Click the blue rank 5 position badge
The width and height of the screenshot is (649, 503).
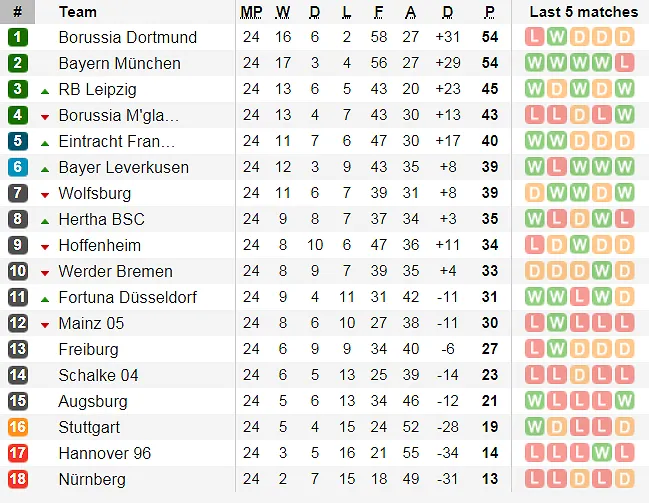[x=17, y=141]
